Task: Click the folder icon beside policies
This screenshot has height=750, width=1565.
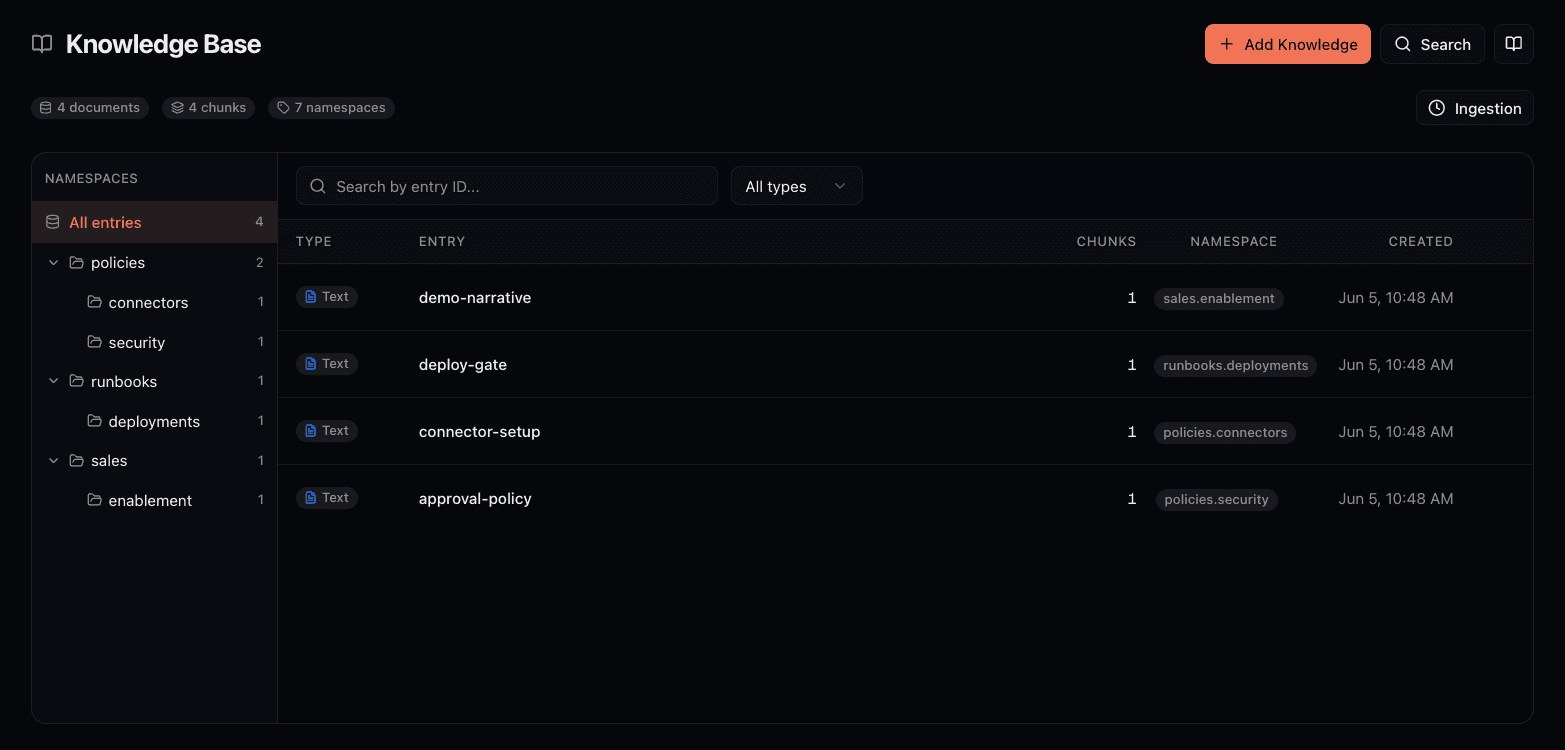Action: point(77,262)
